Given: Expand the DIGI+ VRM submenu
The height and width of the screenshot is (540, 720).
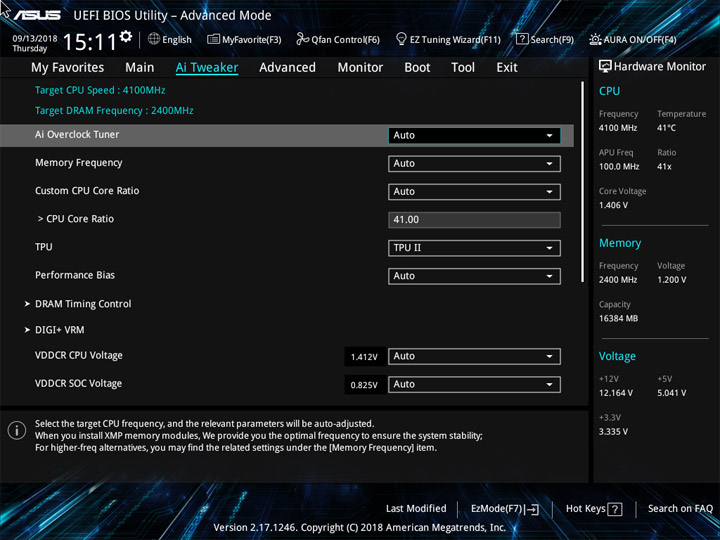Looking at the screenshot, I should pos(60,330).
